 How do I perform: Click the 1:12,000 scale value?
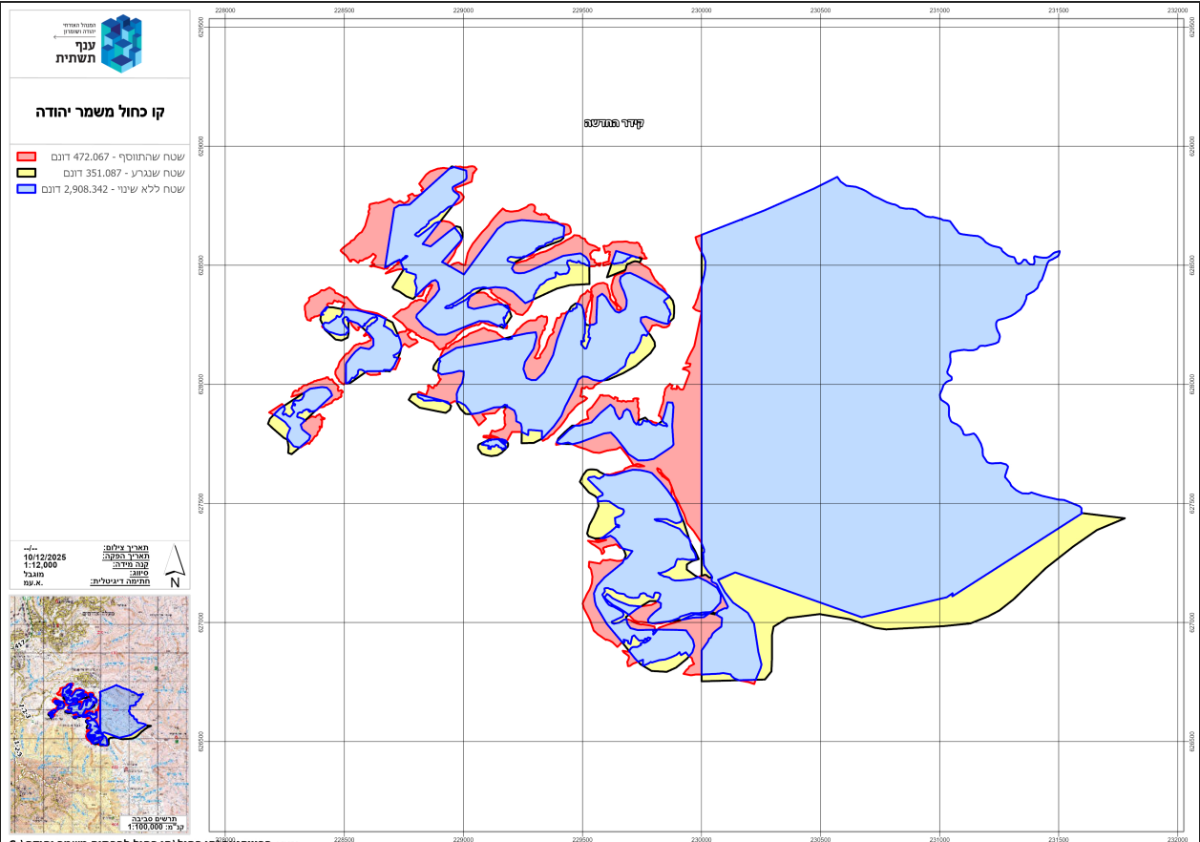coord(41,566)
